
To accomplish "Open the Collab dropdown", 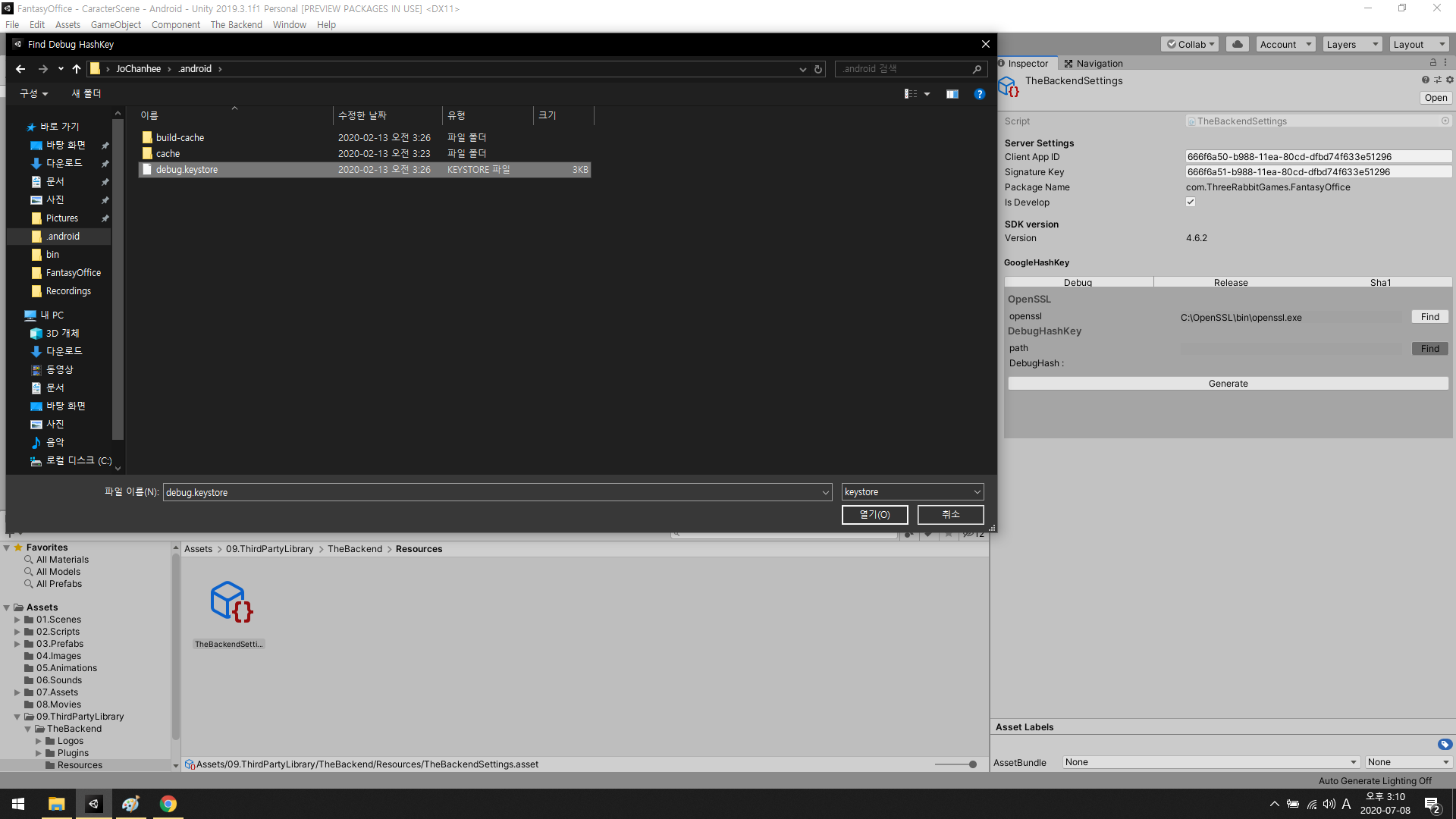I will coord(1190,45).
